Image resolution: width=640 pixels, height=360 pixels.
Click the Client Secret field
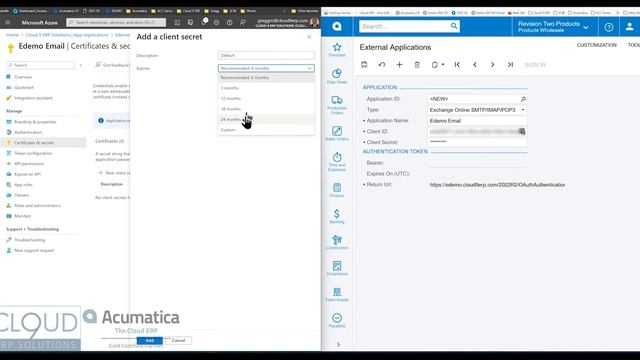477,142
